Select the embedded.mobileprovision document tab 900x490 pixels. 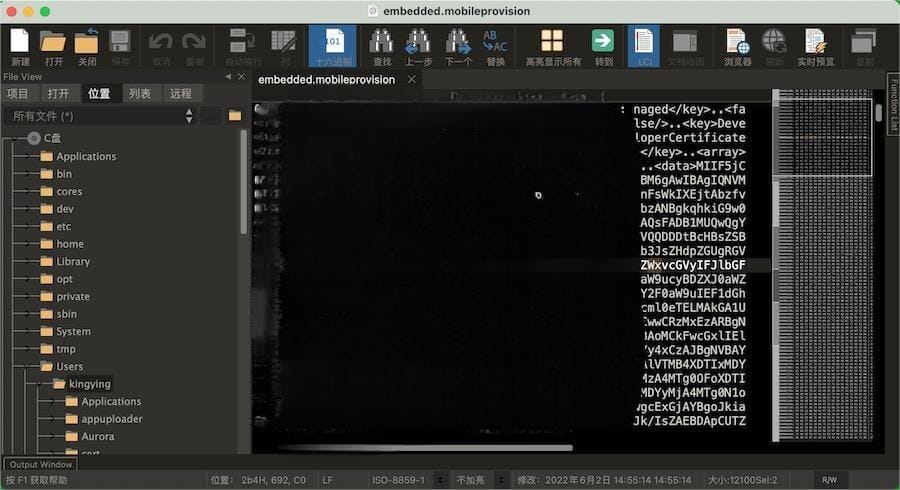[x=326, y=80]
